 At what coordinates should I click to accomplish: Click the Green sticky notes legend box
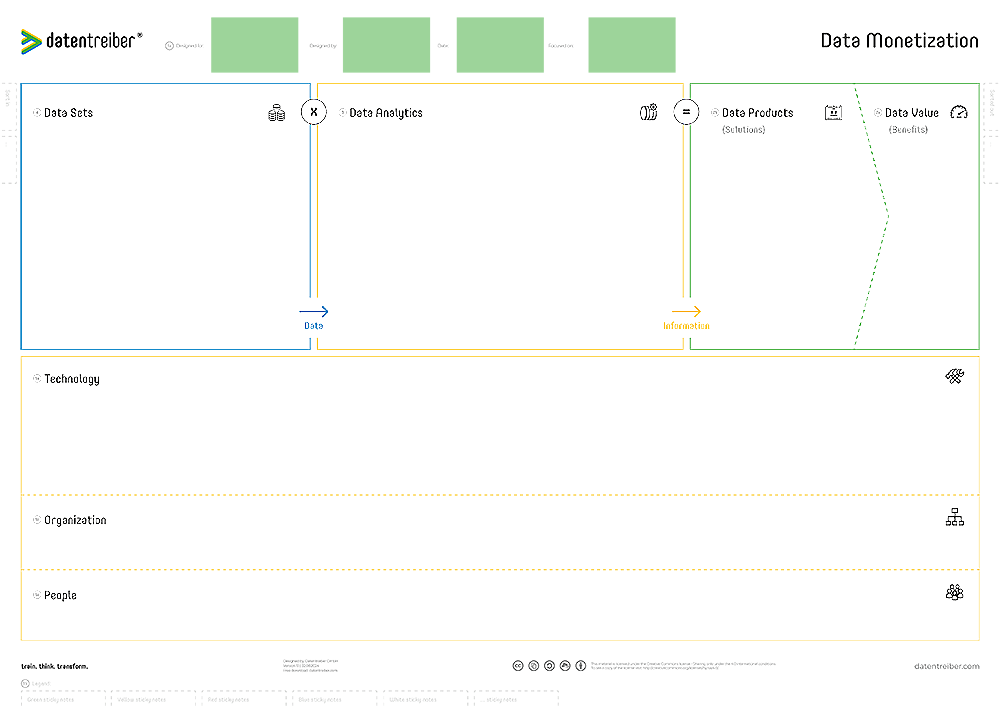pos(63,699)
